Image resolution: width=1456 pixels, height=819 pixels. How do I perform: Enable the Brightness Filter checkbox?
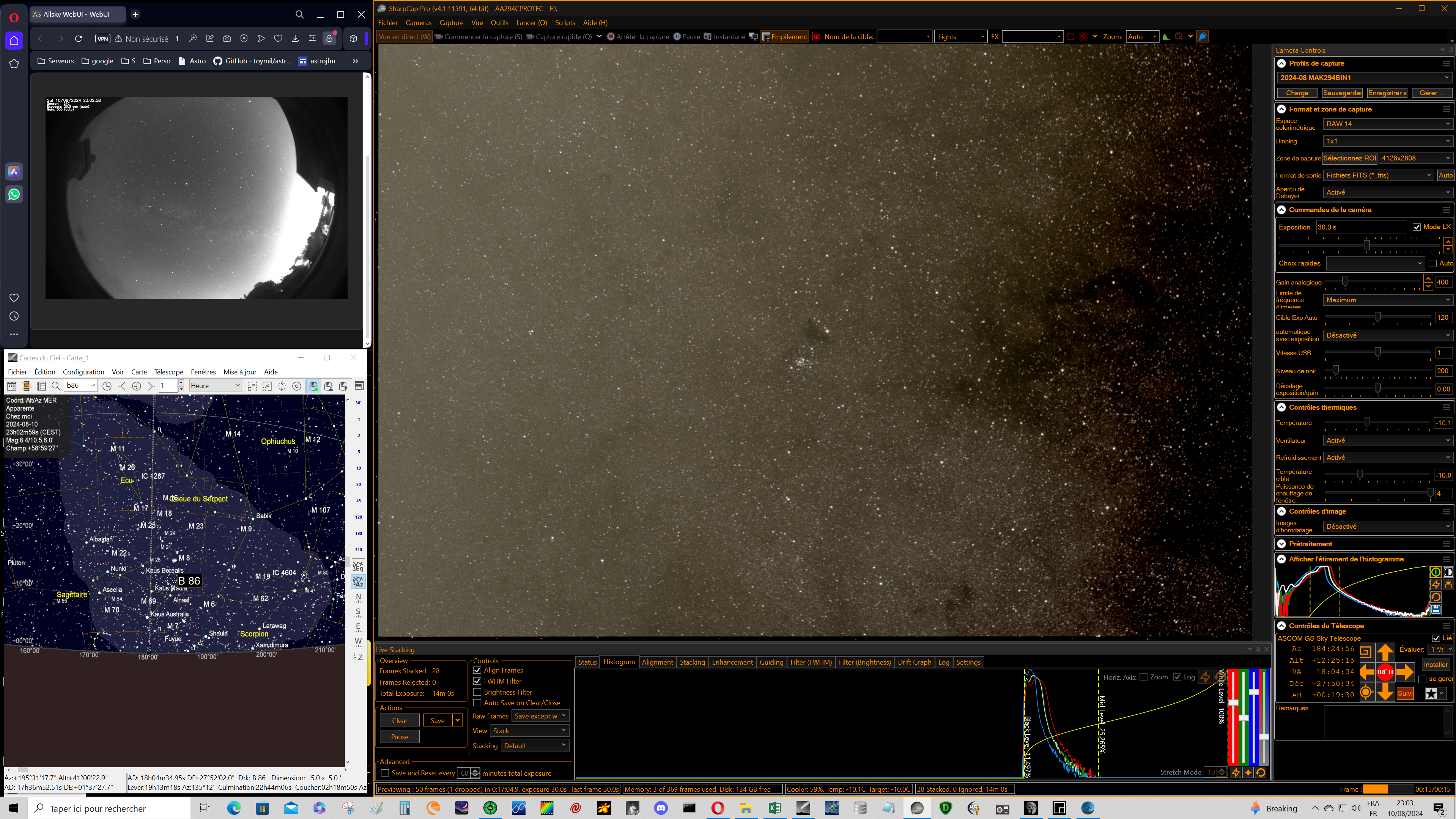[477, 692]
